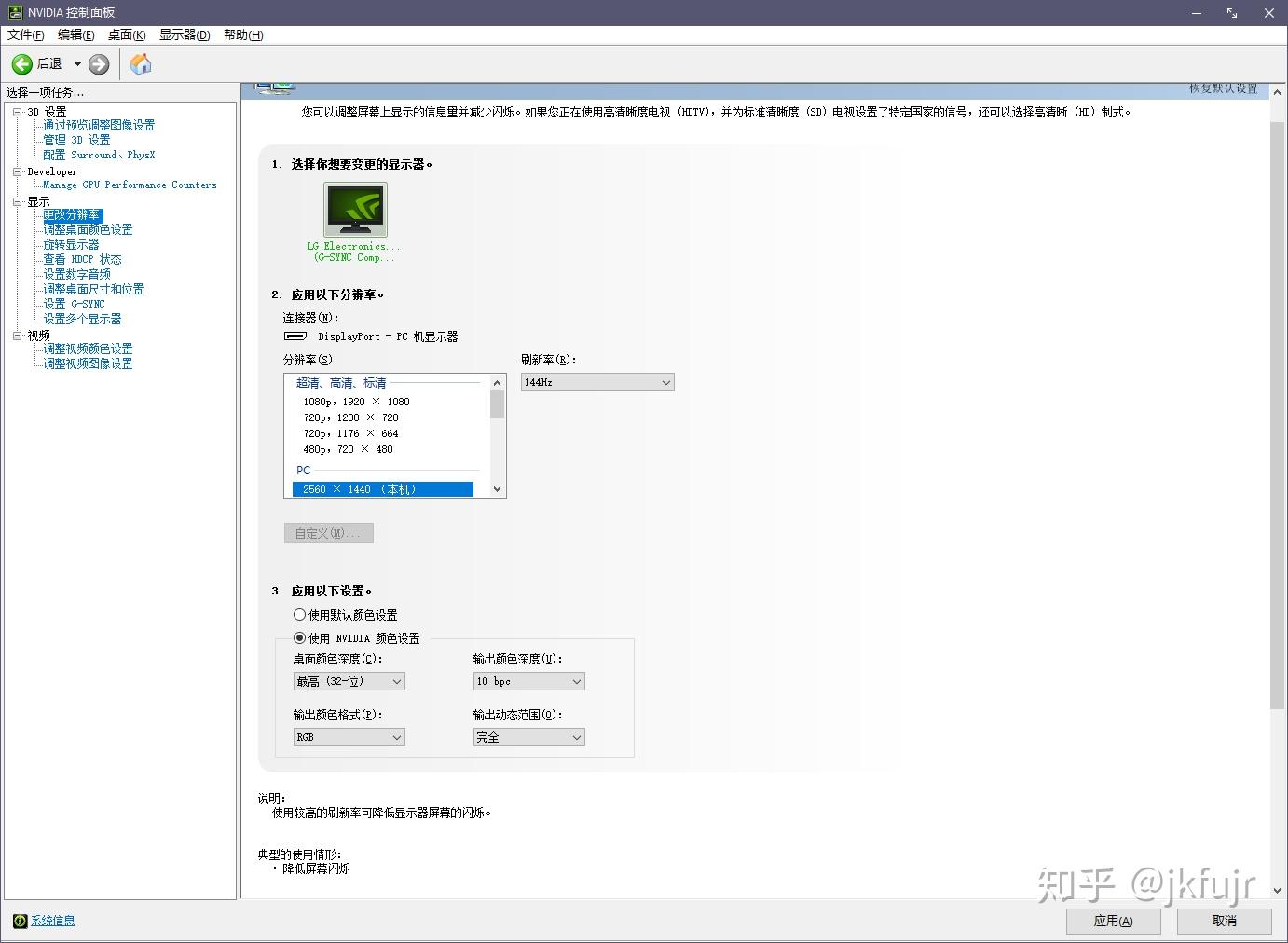This screenshot has width=1288, height=943.
Task: Collapse the Developer tree node
Action: (17, 171)
